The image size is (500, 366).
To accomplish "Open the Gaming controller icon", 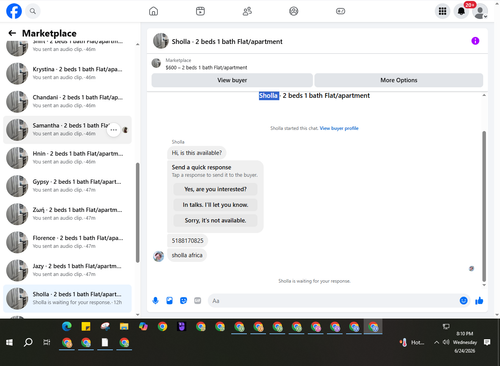I will coord(340,11).
